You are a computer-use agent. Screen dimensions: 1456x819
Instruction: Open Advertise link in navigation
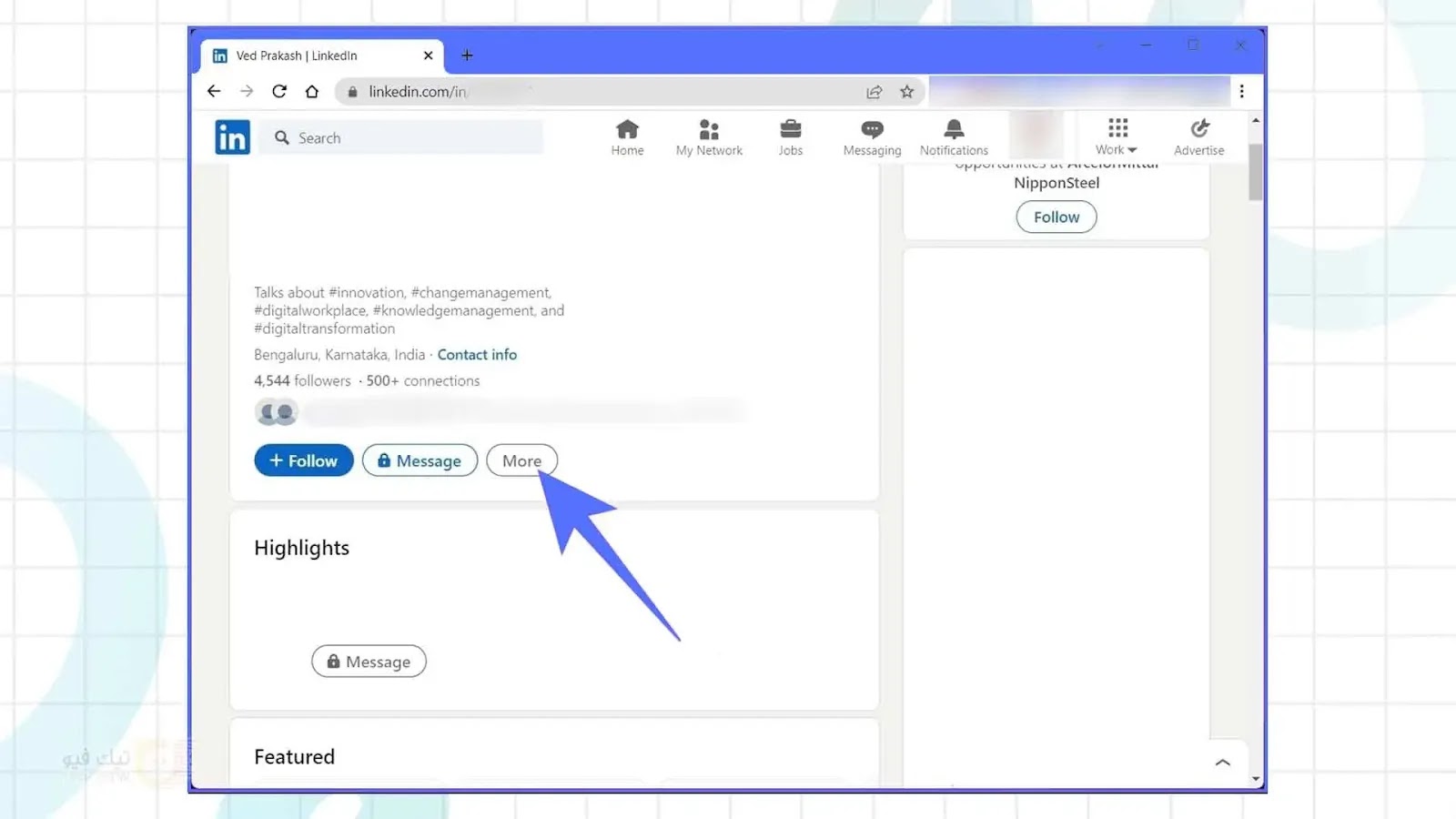(x=1199, y=137)
